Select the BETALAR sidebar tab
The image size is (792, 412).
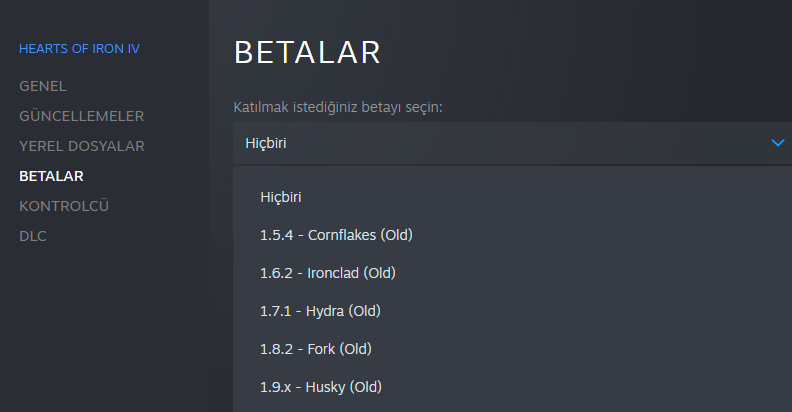51,176
